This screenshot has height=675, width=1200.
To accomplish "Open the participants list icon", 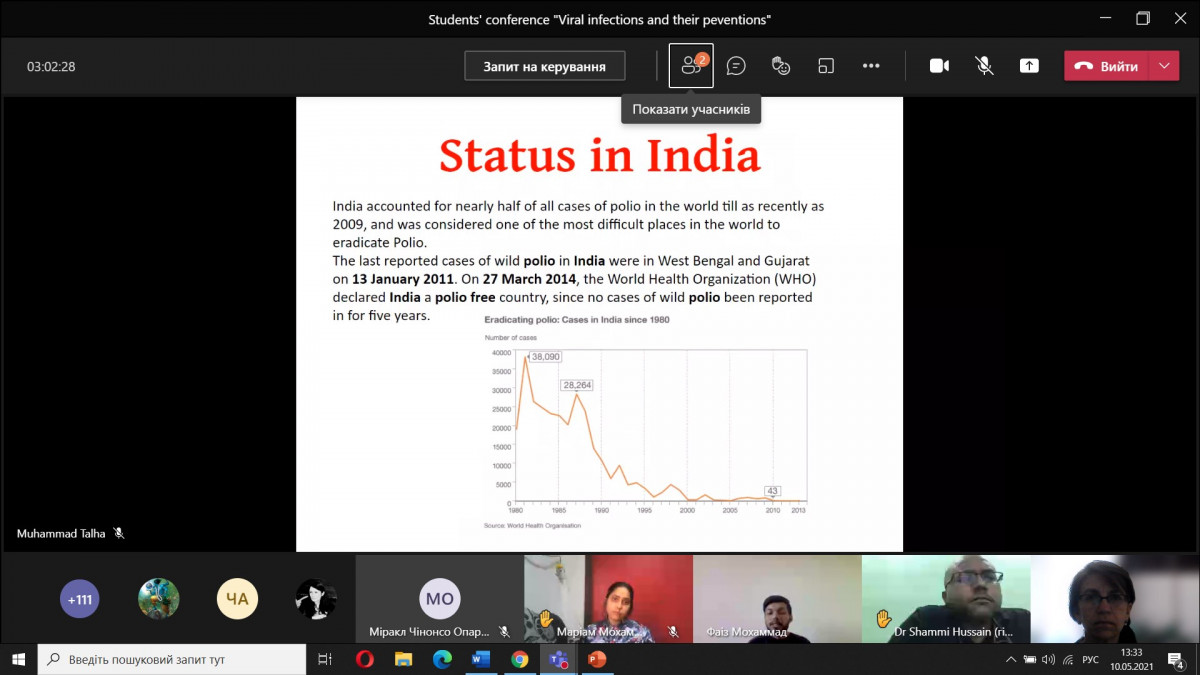I will (690, 66).
